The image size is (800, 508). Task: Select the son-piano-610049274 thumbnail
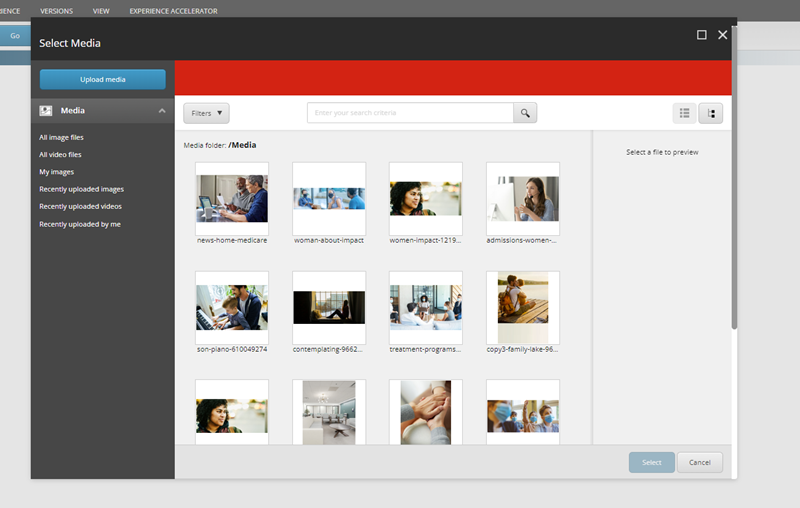(232, 308)
